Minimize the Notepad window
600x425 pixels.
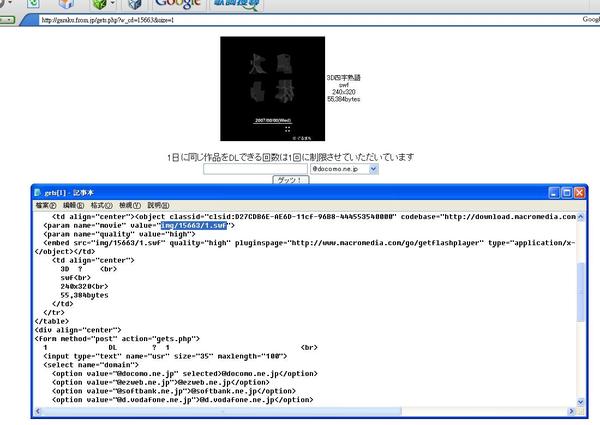coord(554,192)
